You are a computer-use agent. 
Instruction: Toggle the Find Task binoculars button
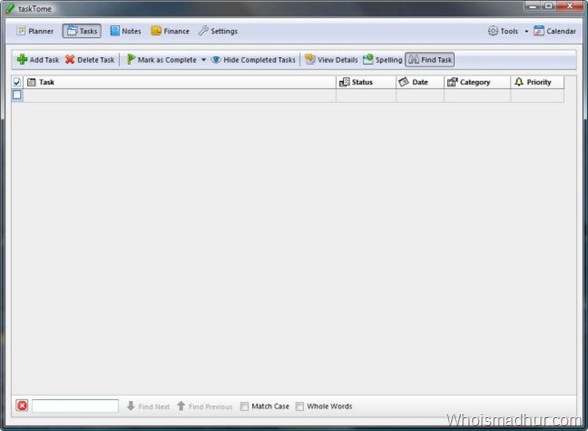click(430, 60)
